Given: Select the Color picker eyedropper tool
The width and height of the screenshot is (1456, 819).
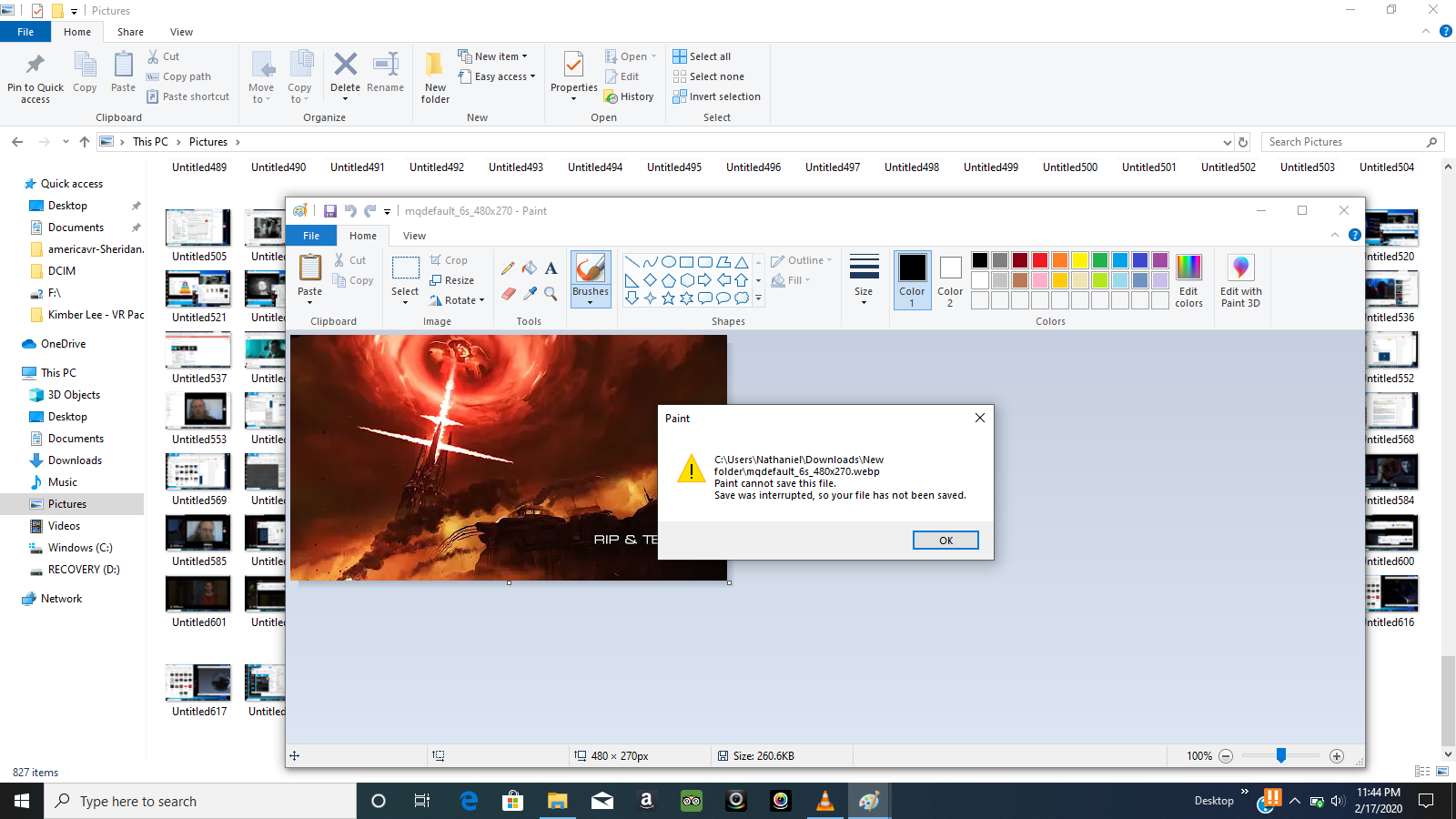Looking at the screenshot, I should tap(530, 293).
